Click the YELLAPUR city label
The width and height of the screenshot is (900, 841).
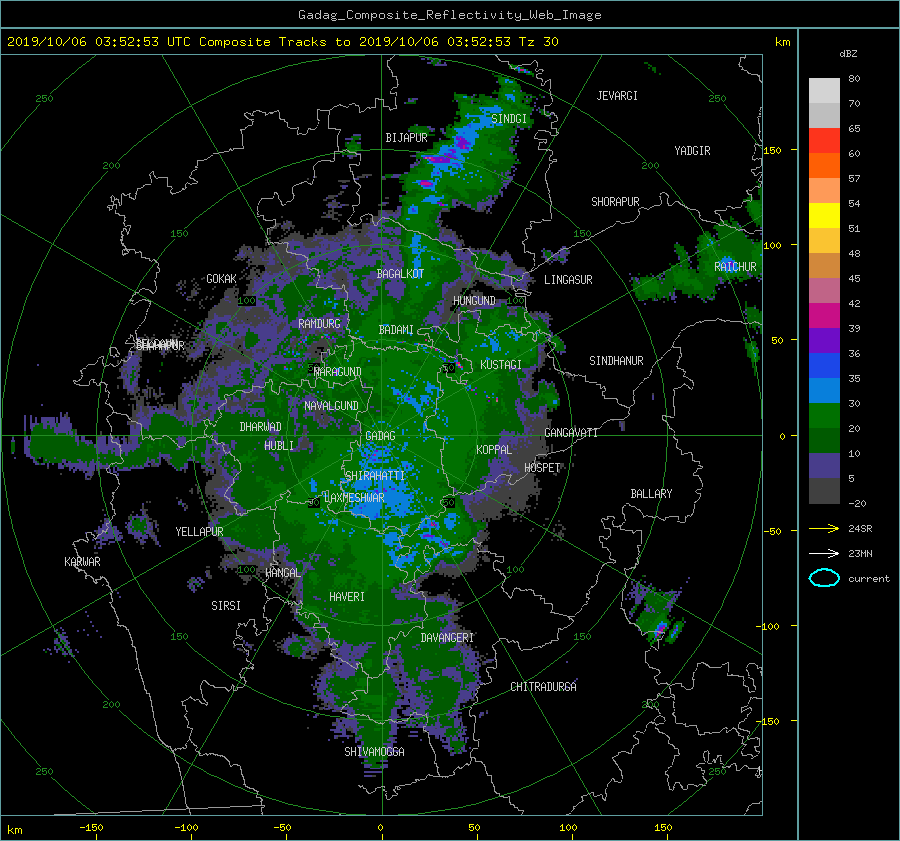(x=199, y=532)
